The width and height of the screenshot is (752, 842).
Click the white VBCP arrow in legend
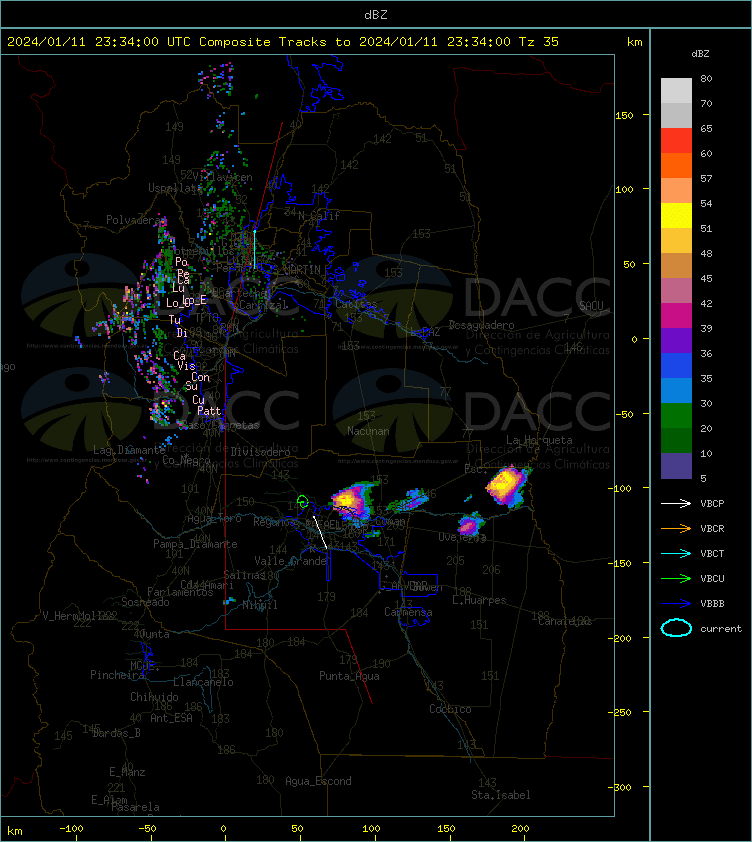(676, 503)
